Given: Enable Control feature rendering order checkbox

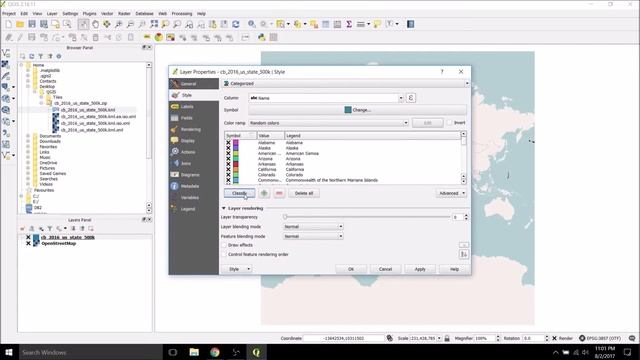Looking at the screenshot, I should 224,254.
